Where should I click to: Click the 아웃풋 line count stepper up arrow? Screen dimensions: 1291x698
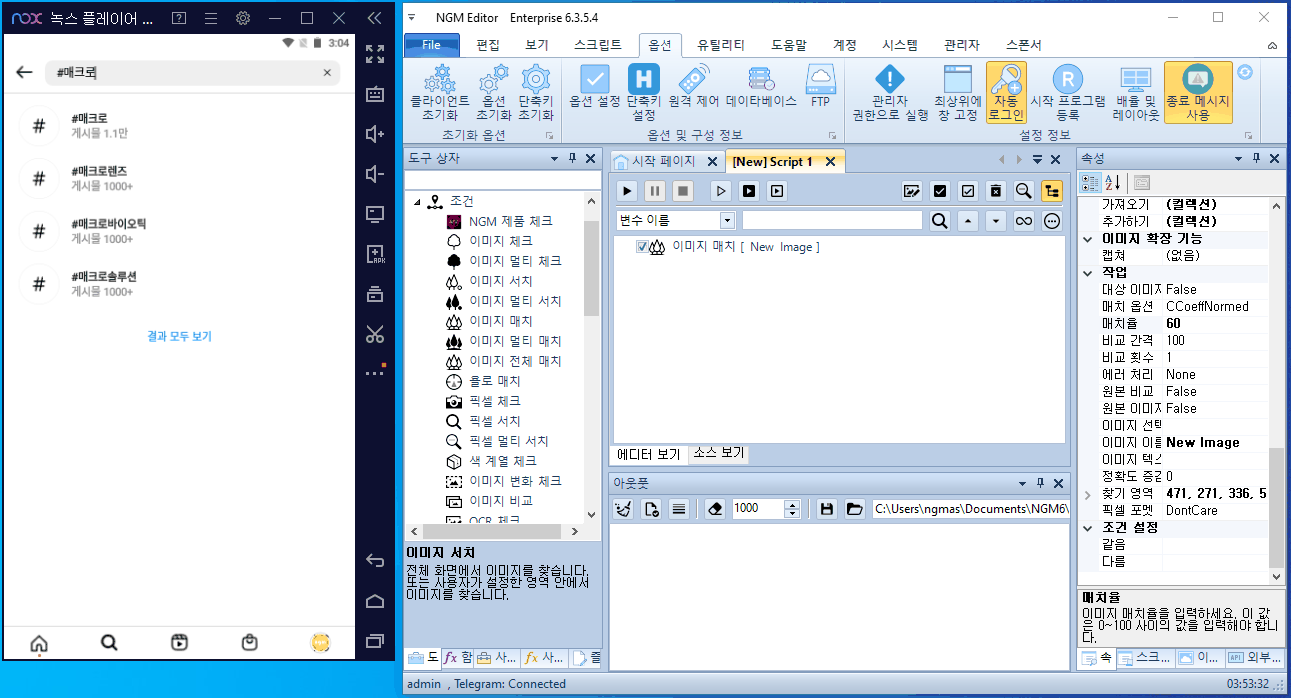(793, 504)
